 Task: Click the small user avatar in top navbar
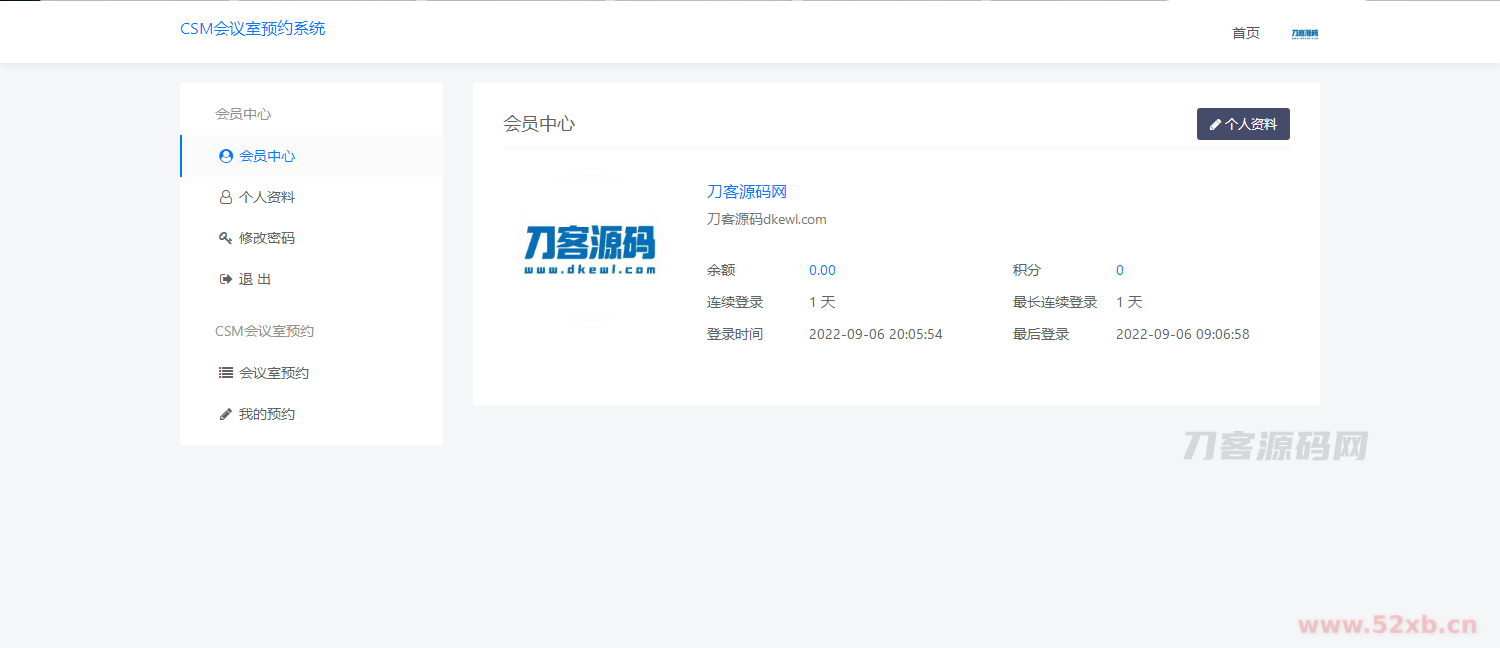(x=1305, y=33)
